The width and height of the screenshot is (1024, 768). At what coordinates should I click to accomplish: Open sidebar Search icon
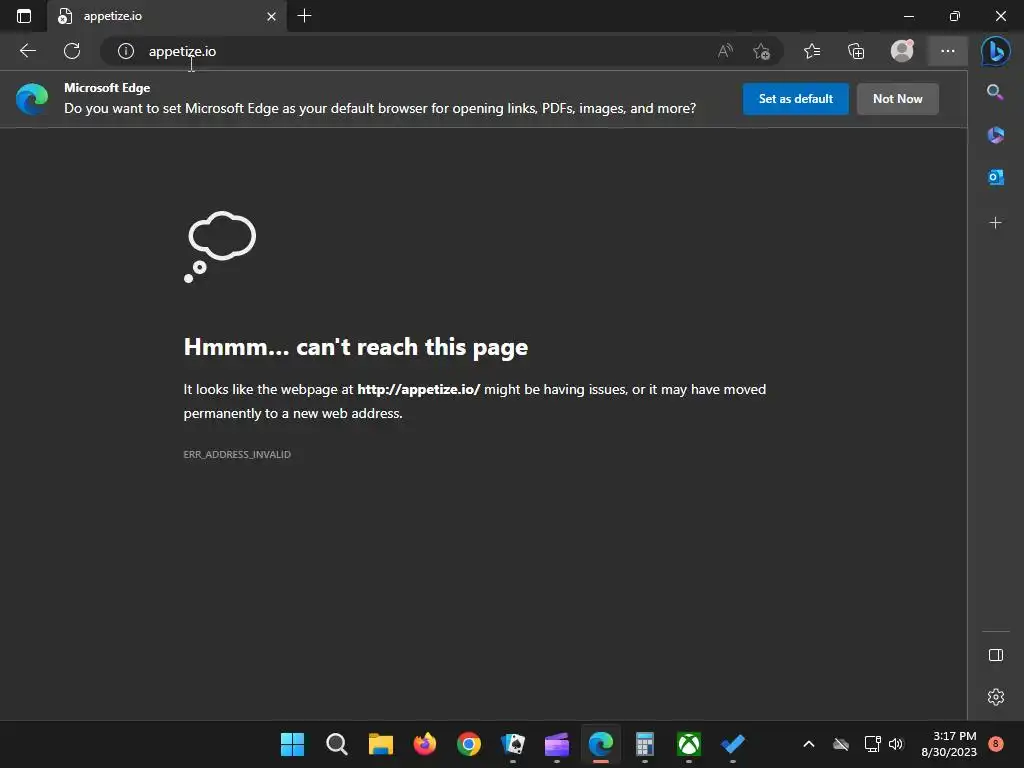[x=995, y=91]
